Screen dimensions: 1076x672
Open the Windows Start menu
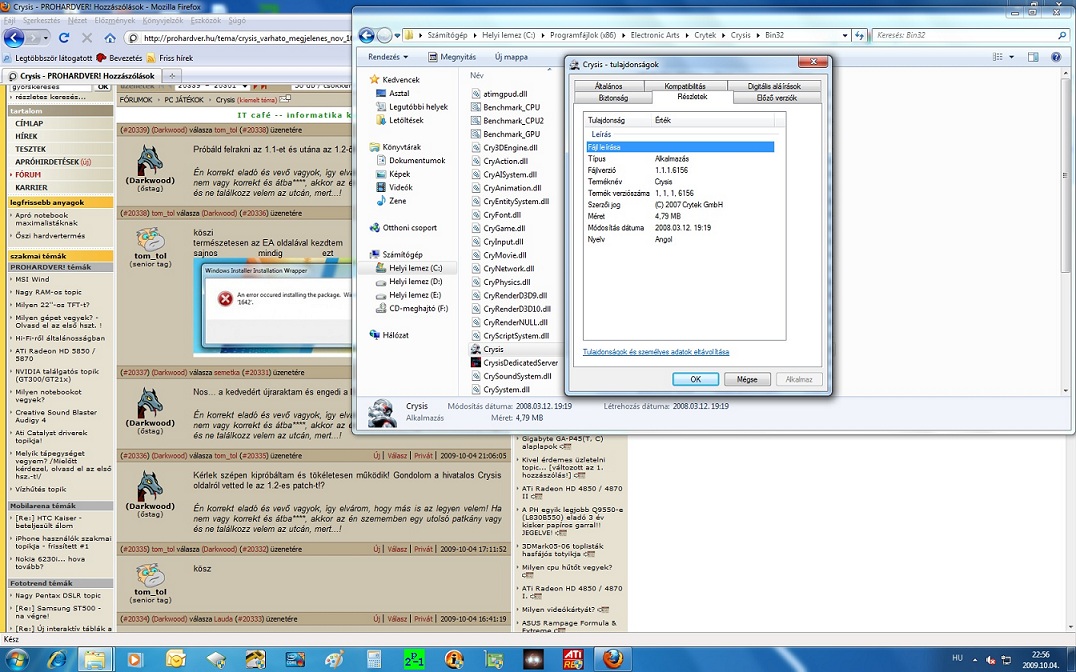[x=16, y=659]
